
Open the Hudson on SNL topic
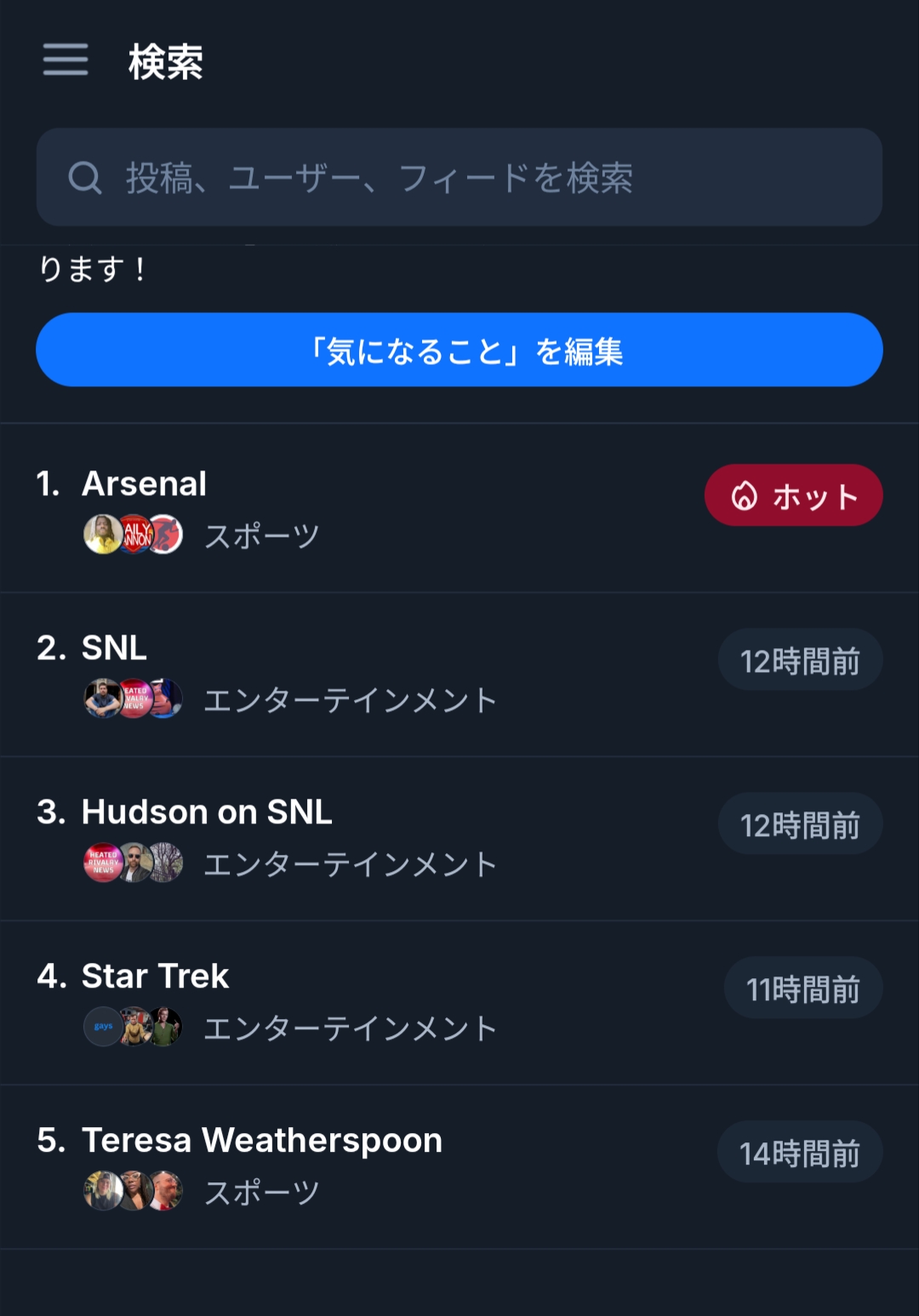207,812
